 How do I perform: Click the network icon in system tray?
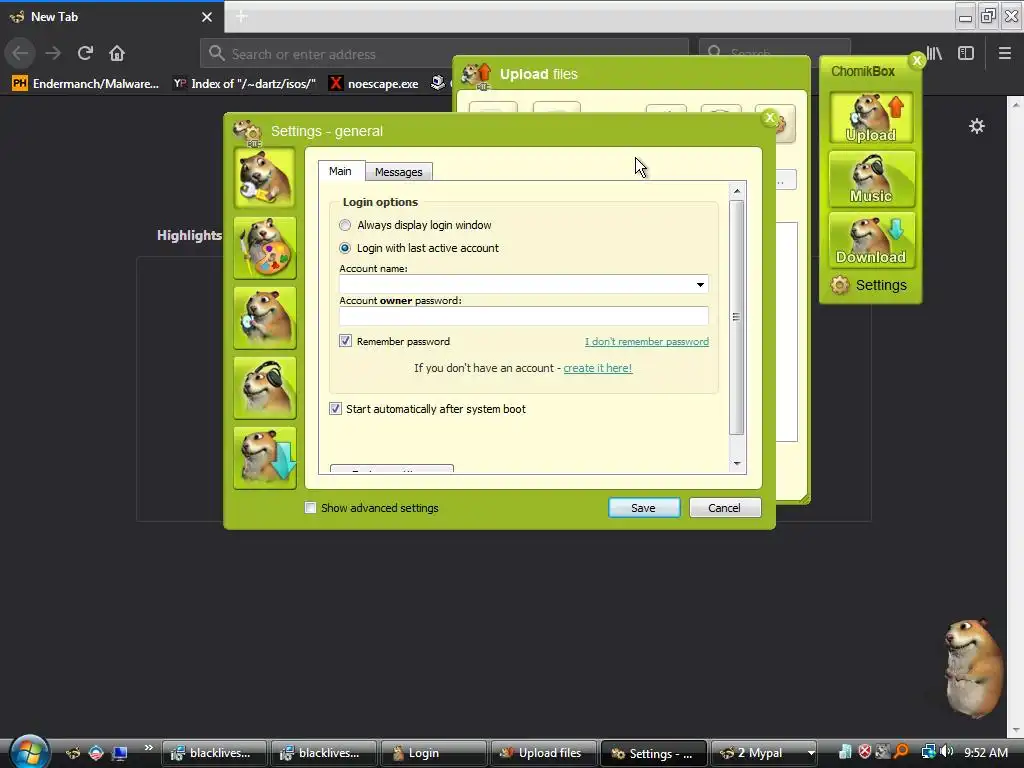pos(928,752)
